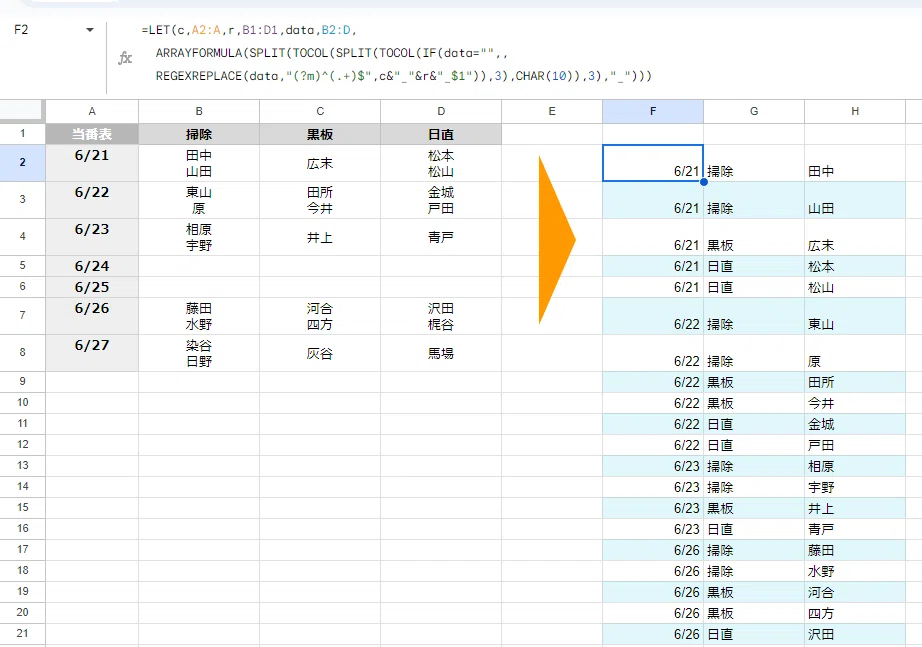Click cell 広末 in column C
The image size is (922, 647).
[320, 163]
